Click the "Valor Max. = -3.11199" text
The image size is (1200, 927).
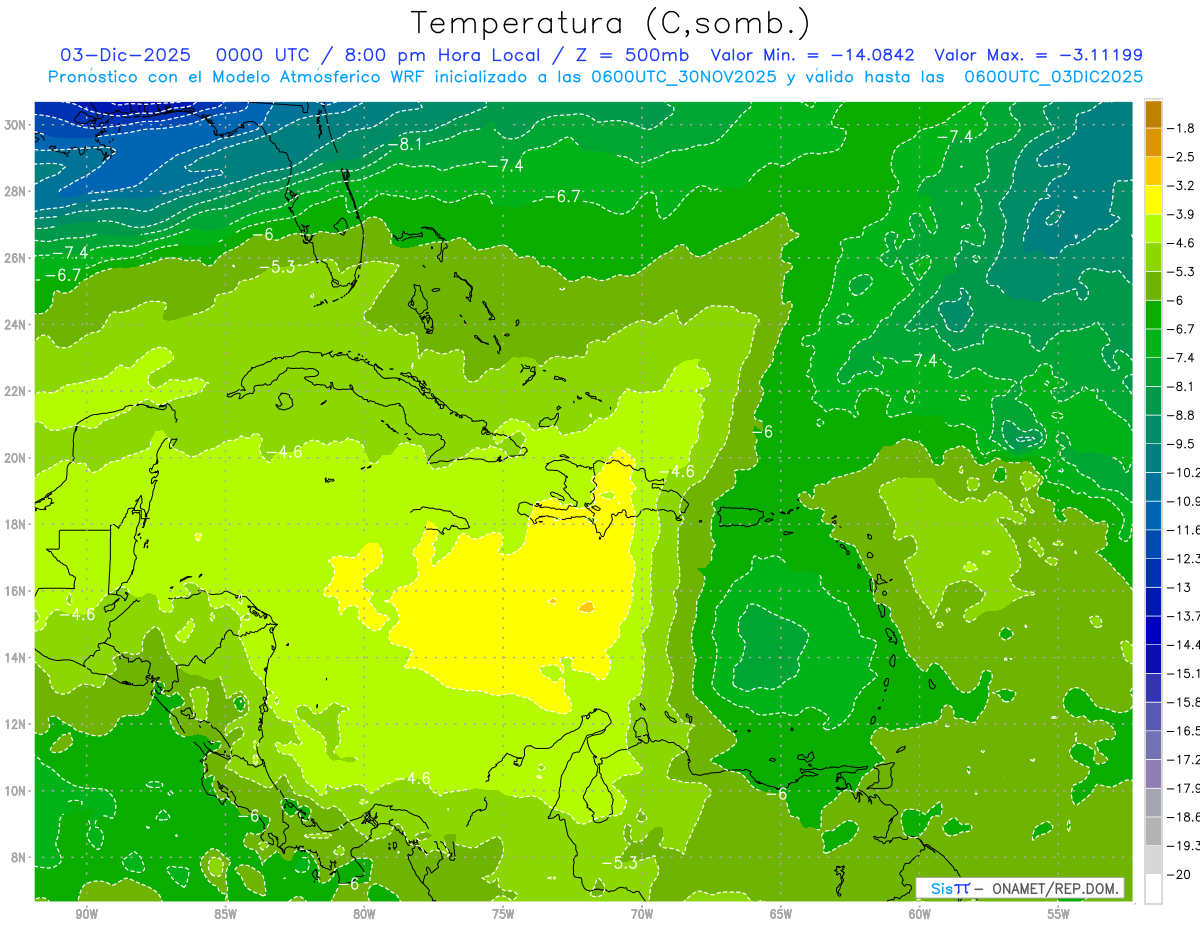pyautogui.click(x=1038, y=55)
